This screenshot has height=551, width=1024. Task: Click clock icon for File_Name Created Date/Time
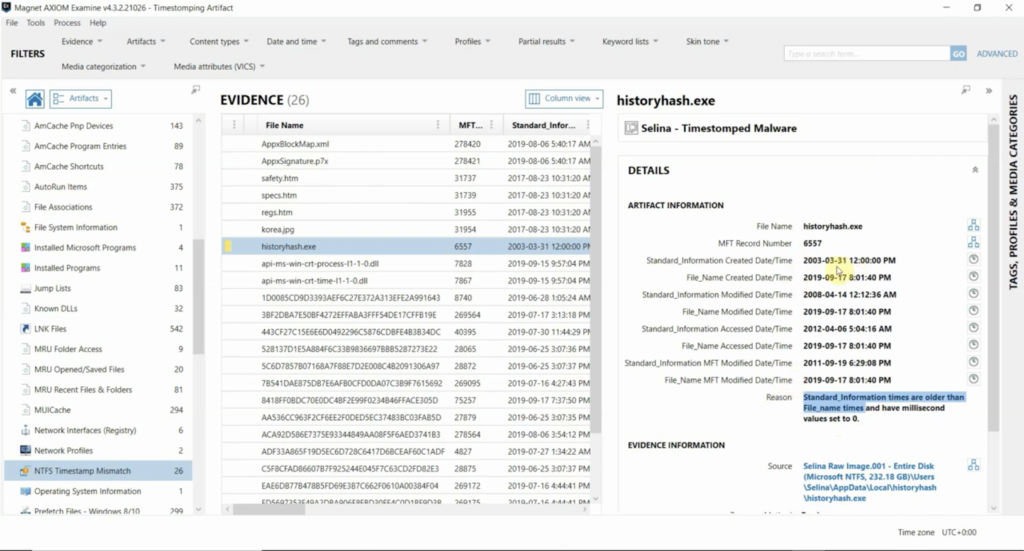click(974, 277)
